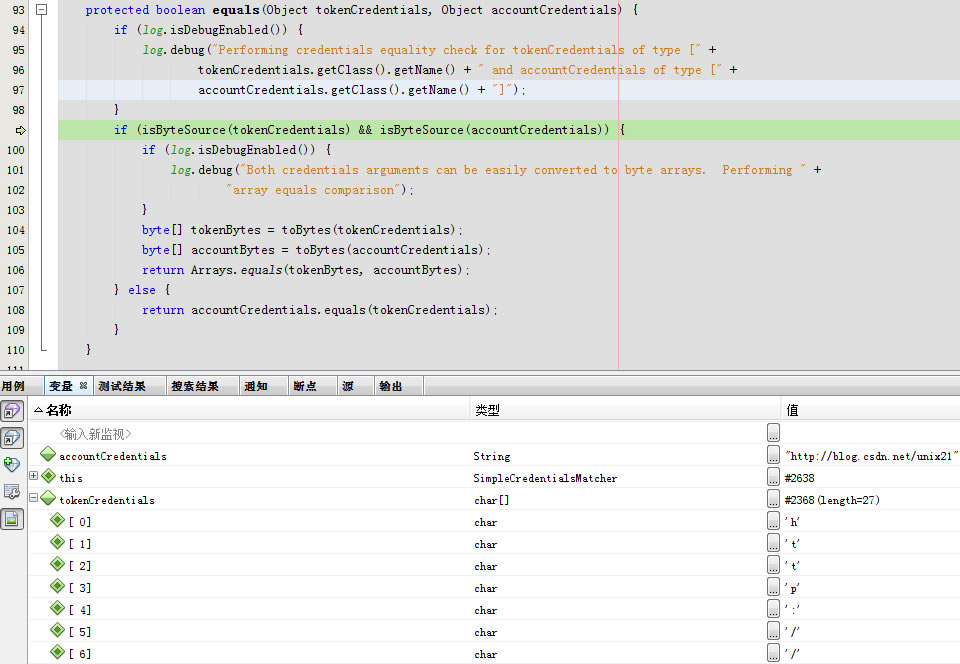Click the accountCredentials diamond icon

point(48,454)
